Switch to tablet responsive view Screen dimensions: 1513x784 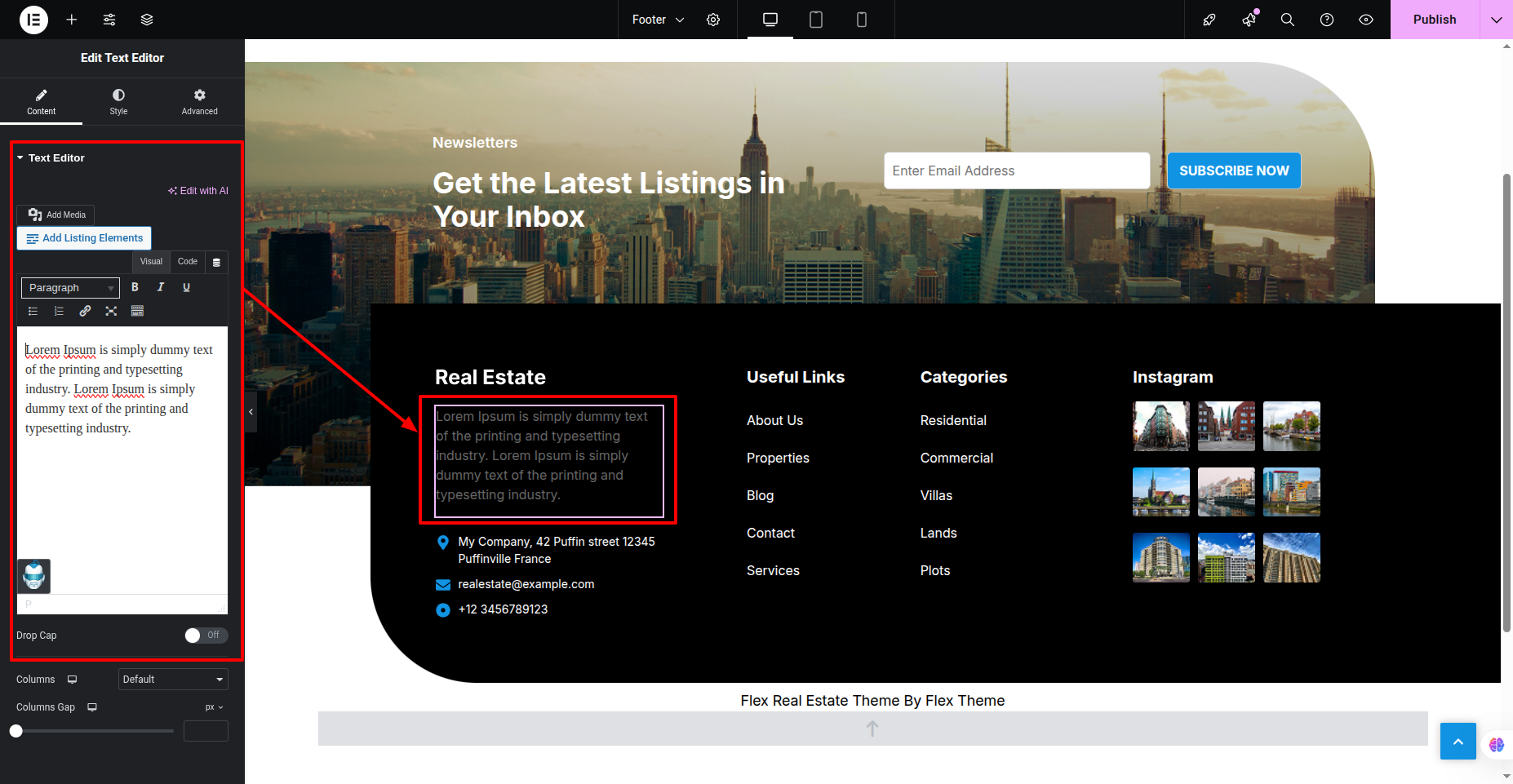(815, 20)
